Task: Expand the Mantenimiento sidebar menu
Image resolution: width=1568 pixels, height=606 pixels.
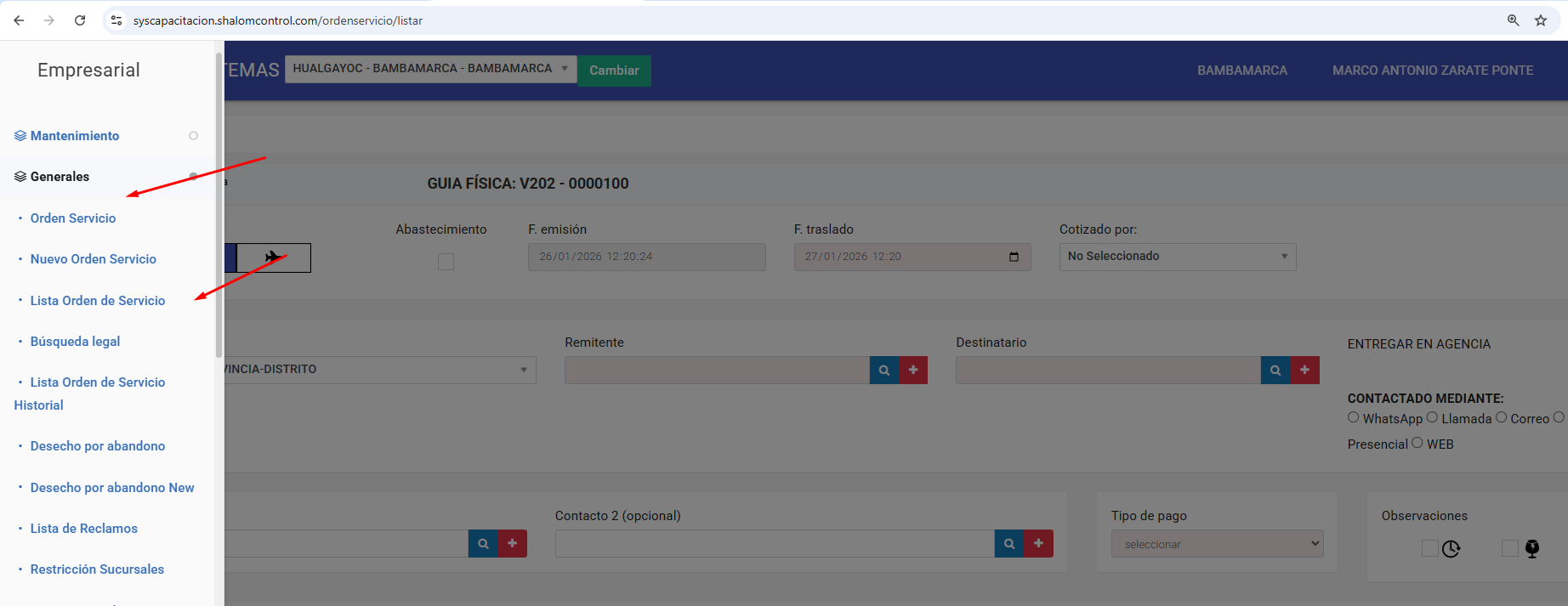Action: (75, 136)
